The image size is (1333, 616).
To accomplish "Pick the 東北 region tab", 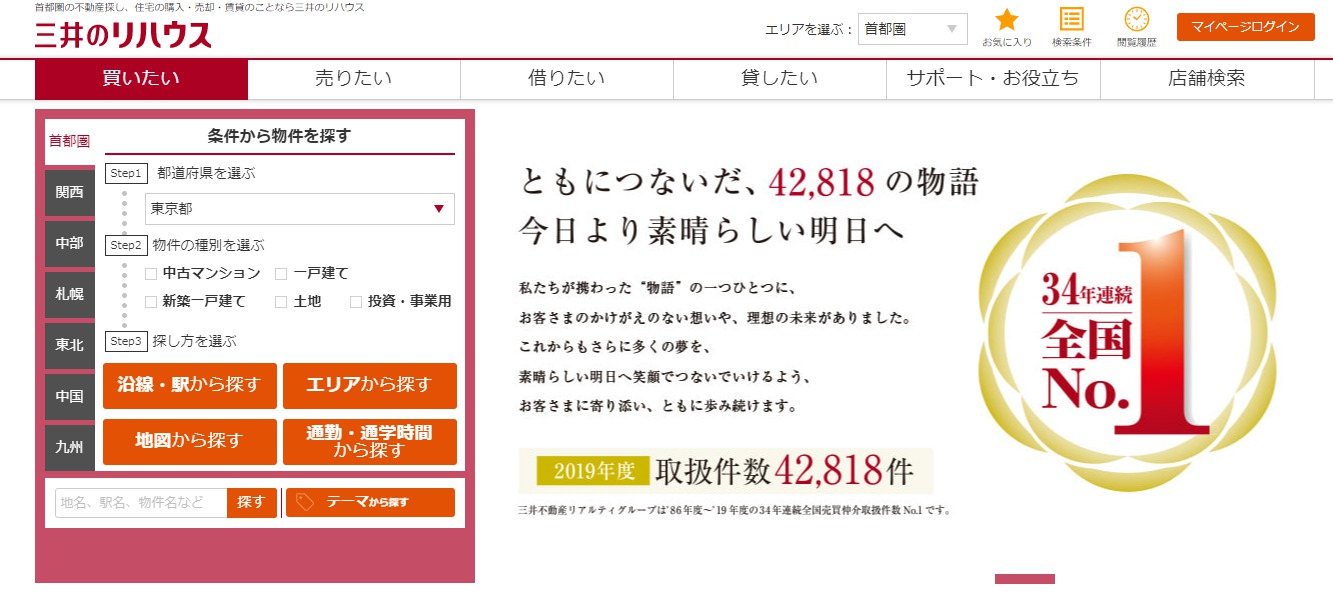I will coord(70,345).
